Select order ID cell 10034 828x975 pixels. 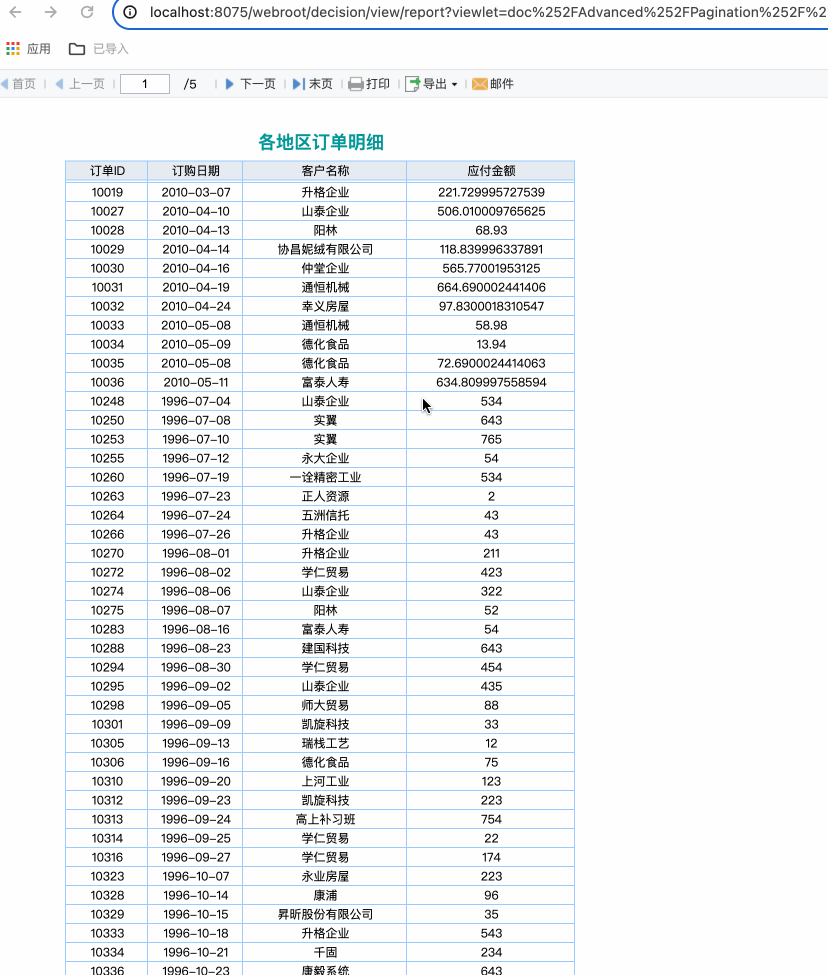(x=107, y=344)
